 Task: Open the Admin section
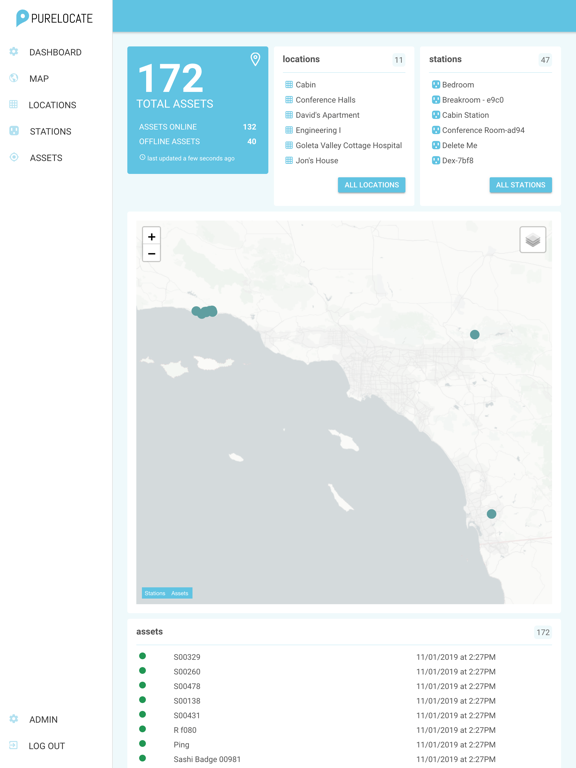(x=44, y=720)
